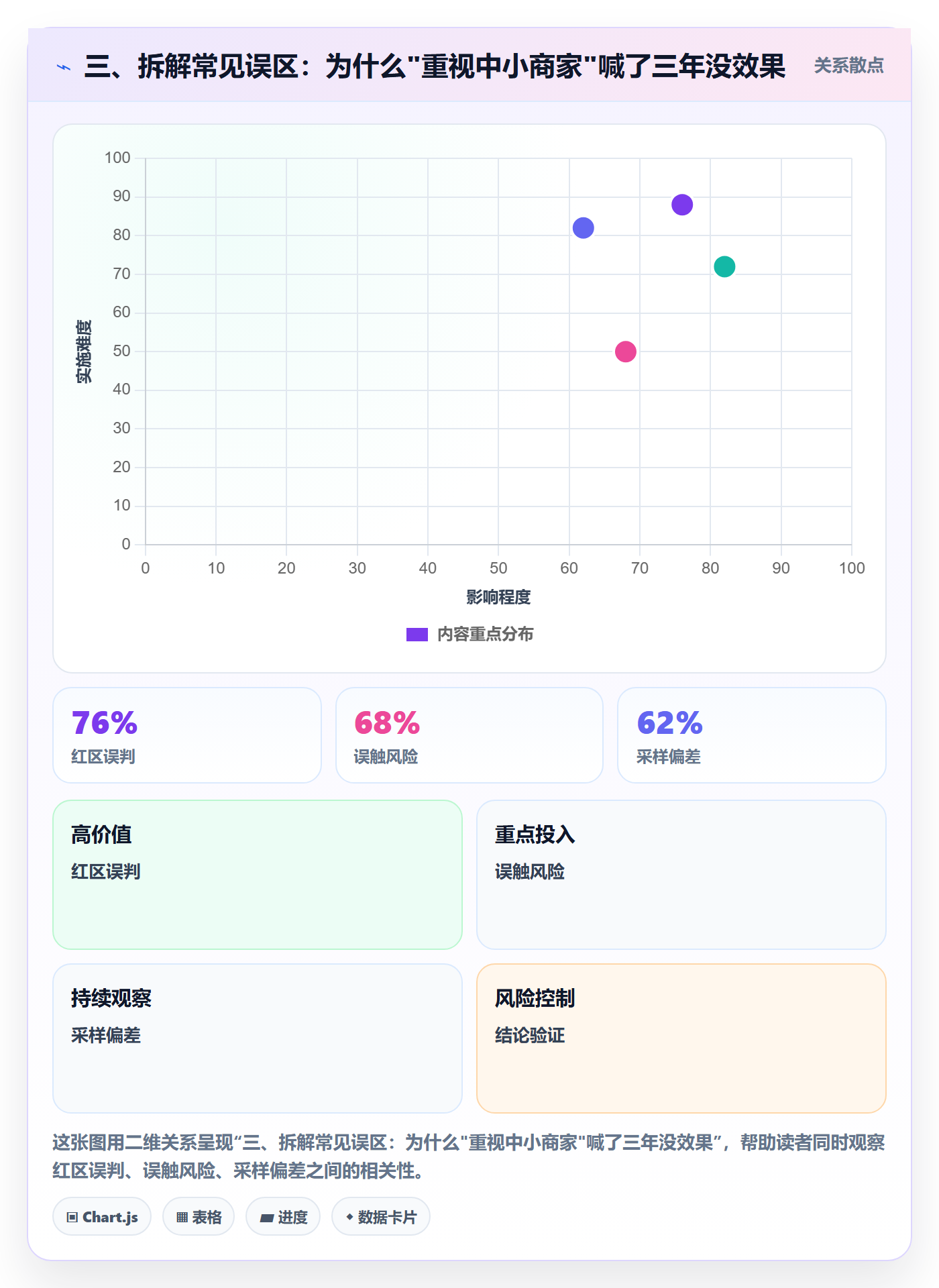The height and width of the screenshot is (1288, 939).
Task: Click the bar icon in the 进度 chip
Action: coord(267,1218)
